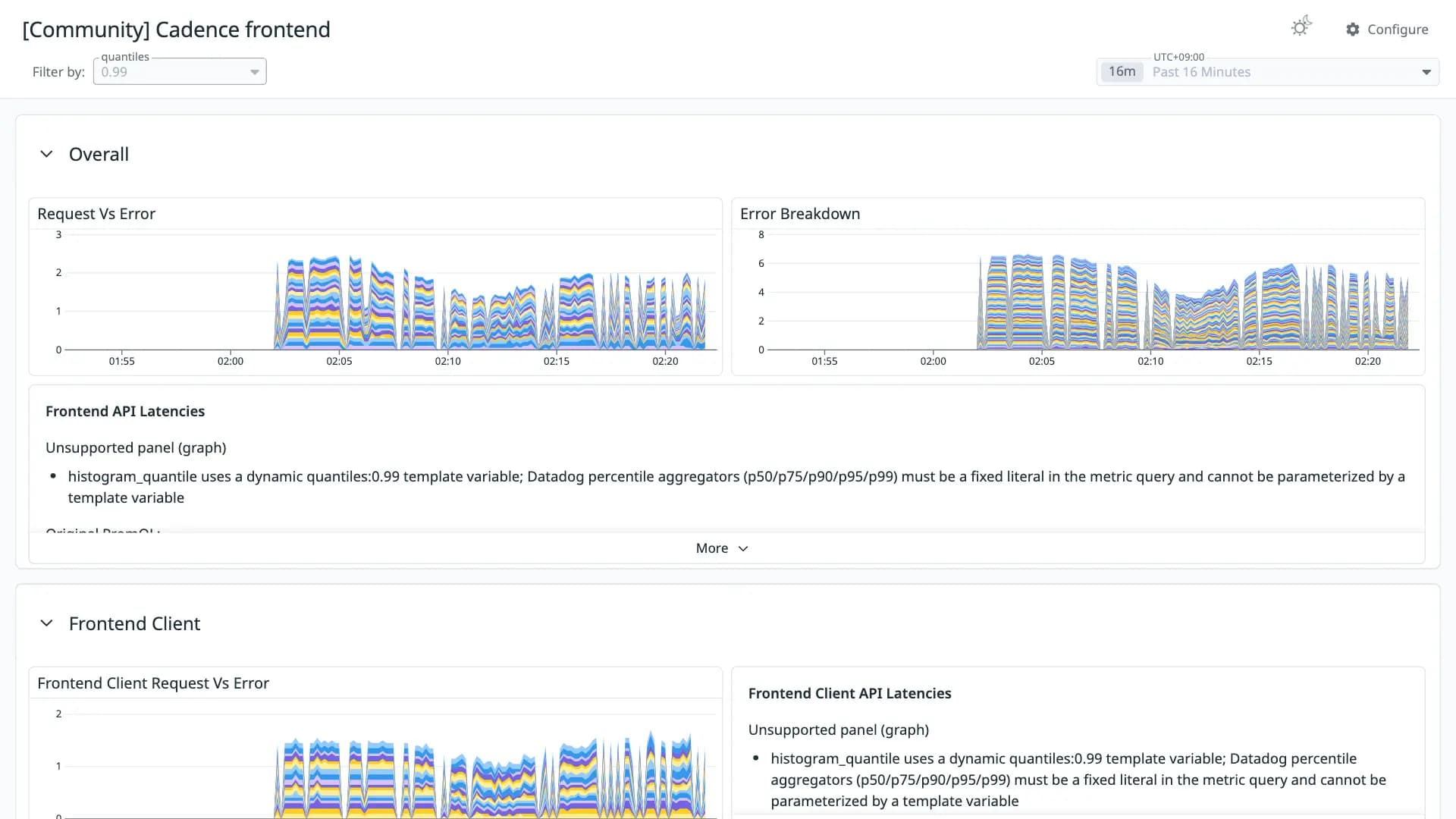Click the 02:05 label on Request Vs Error axis
The height and width of the screenshot is (819, 1456).
click(x=339, y=361)
